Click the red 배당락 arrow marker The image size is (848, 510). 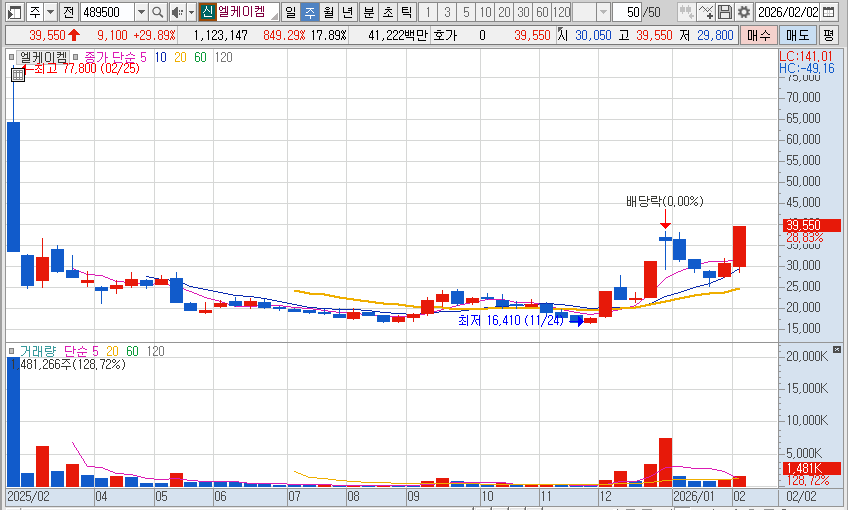point(665,220)
